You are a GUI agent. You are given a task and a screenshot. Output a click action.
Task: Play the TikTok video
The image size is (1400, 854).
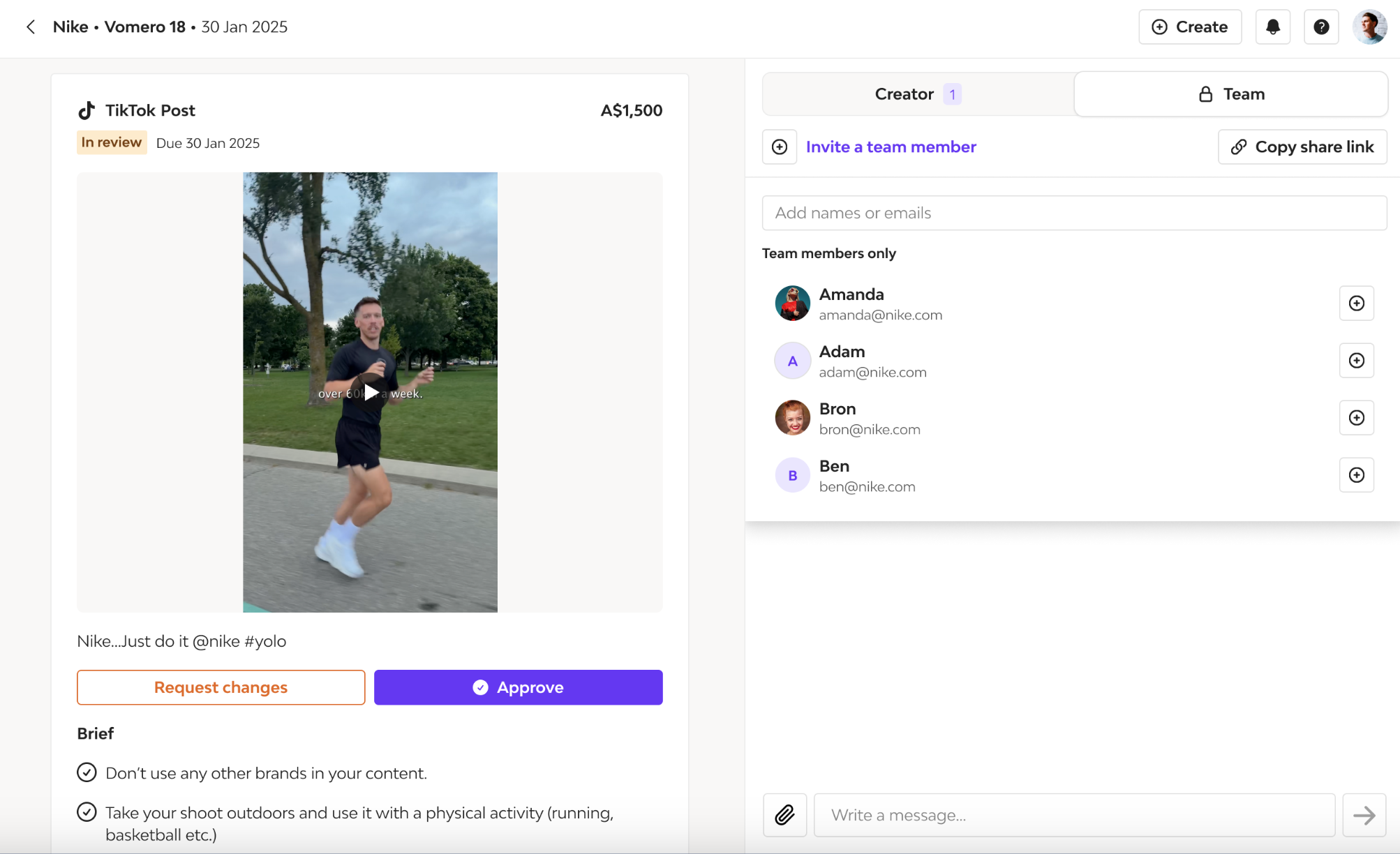(370, 392)
